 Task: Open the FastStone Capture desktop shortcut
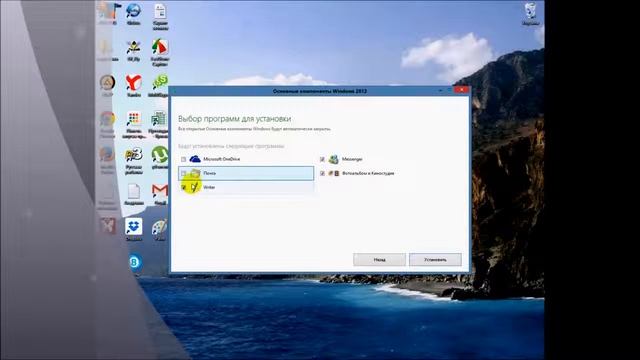pyautogui.click(x=160, y=52)
